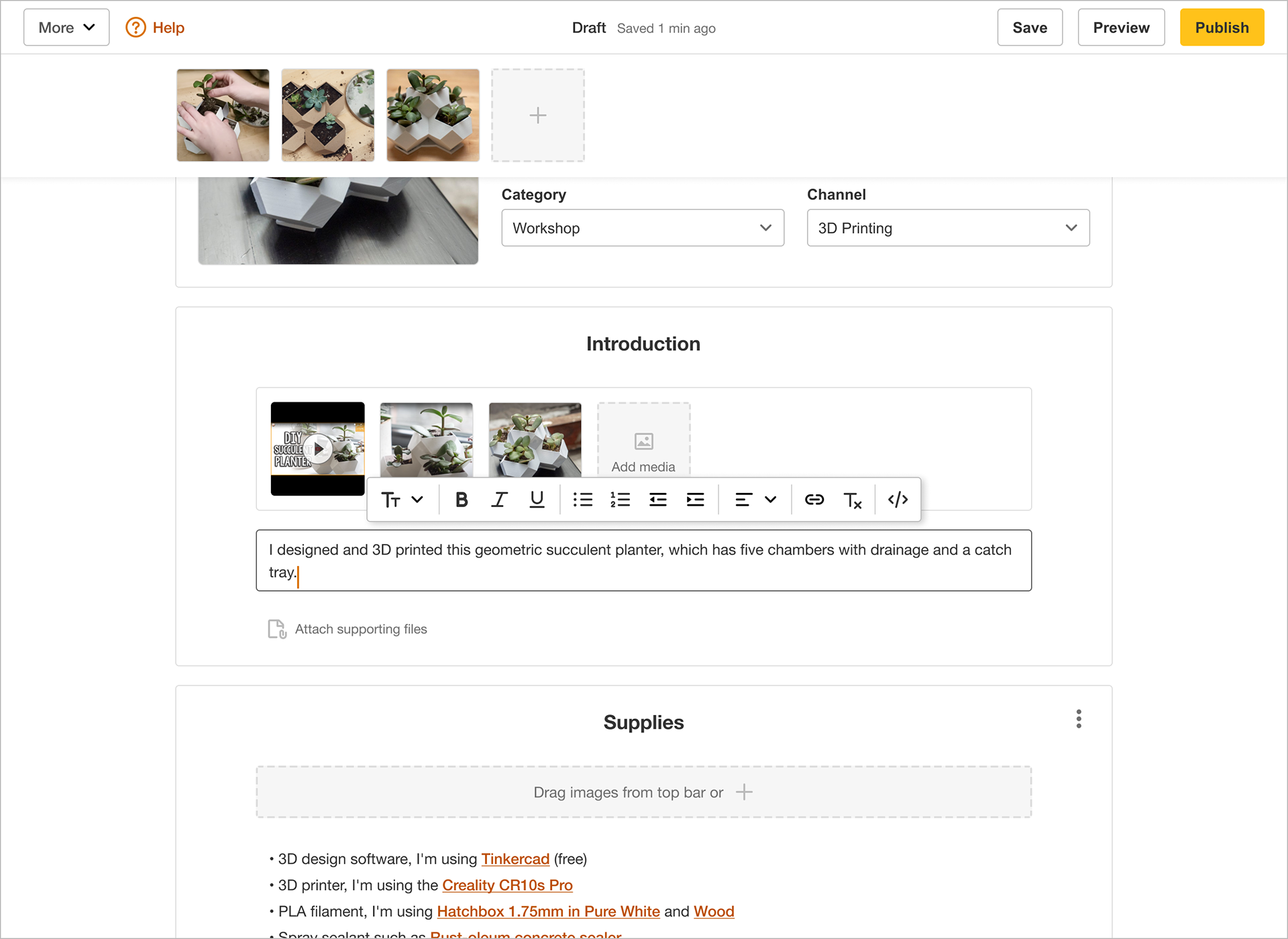Select the third Introduction media image
This screenshot has height=939, width=1288.
[535, 440]
